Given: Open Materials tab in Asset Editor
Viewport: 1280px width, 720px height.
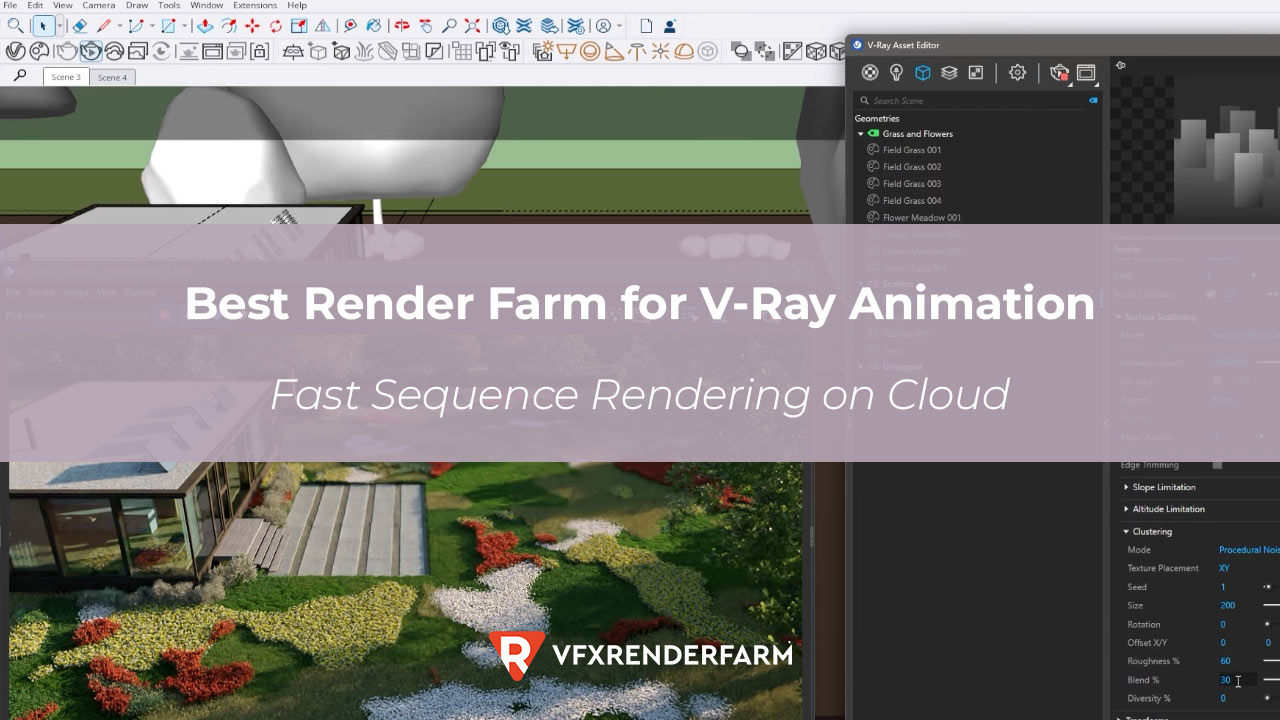Looking at the screenshot, I should (x=870, y=72).
